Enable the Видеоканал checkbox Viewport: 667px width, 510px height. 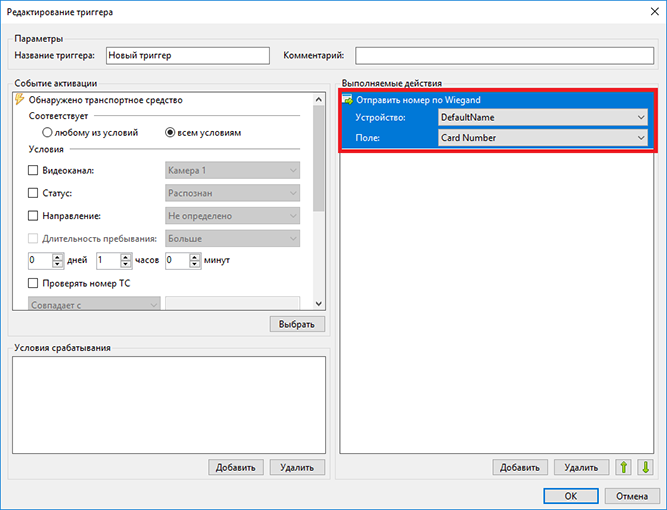[33, 170]
